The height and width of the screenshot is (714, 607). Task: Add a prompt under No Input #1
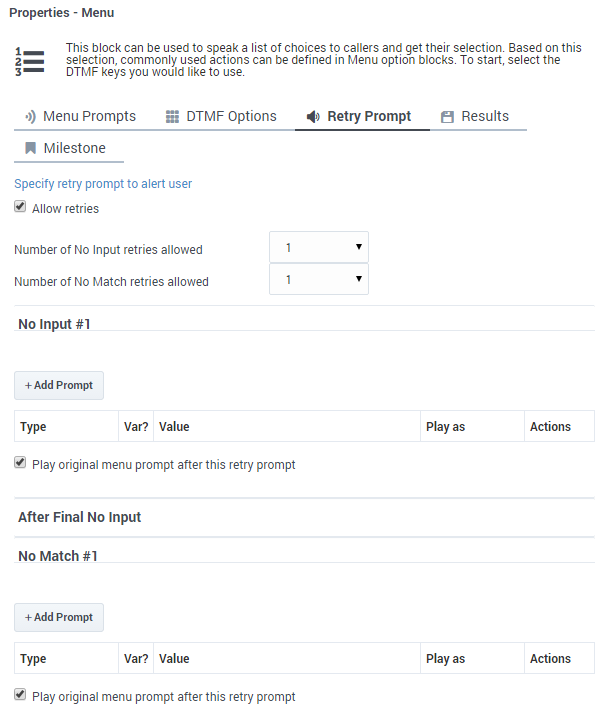pyautogui.click(x=59, y=385)
